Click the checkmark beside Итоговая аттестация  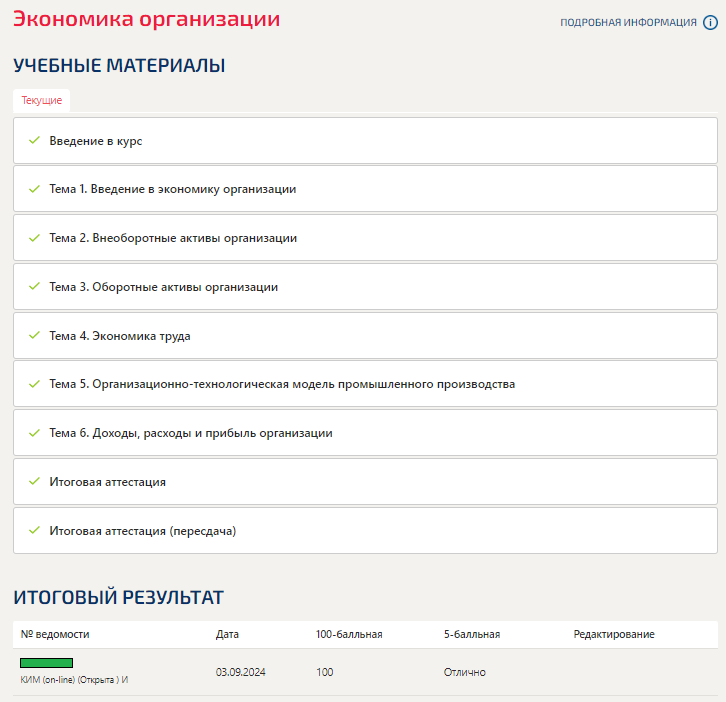(x=34, y=482)
